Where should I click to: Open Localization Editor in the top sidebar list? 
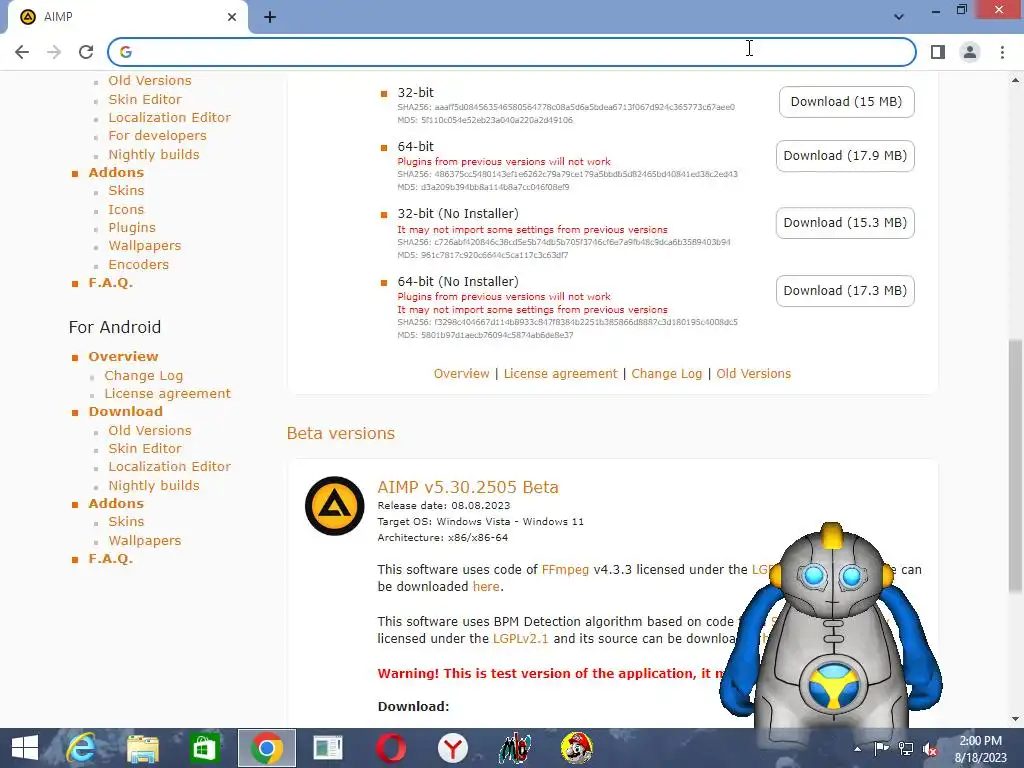pyautogui.click(x=169, y=118)
